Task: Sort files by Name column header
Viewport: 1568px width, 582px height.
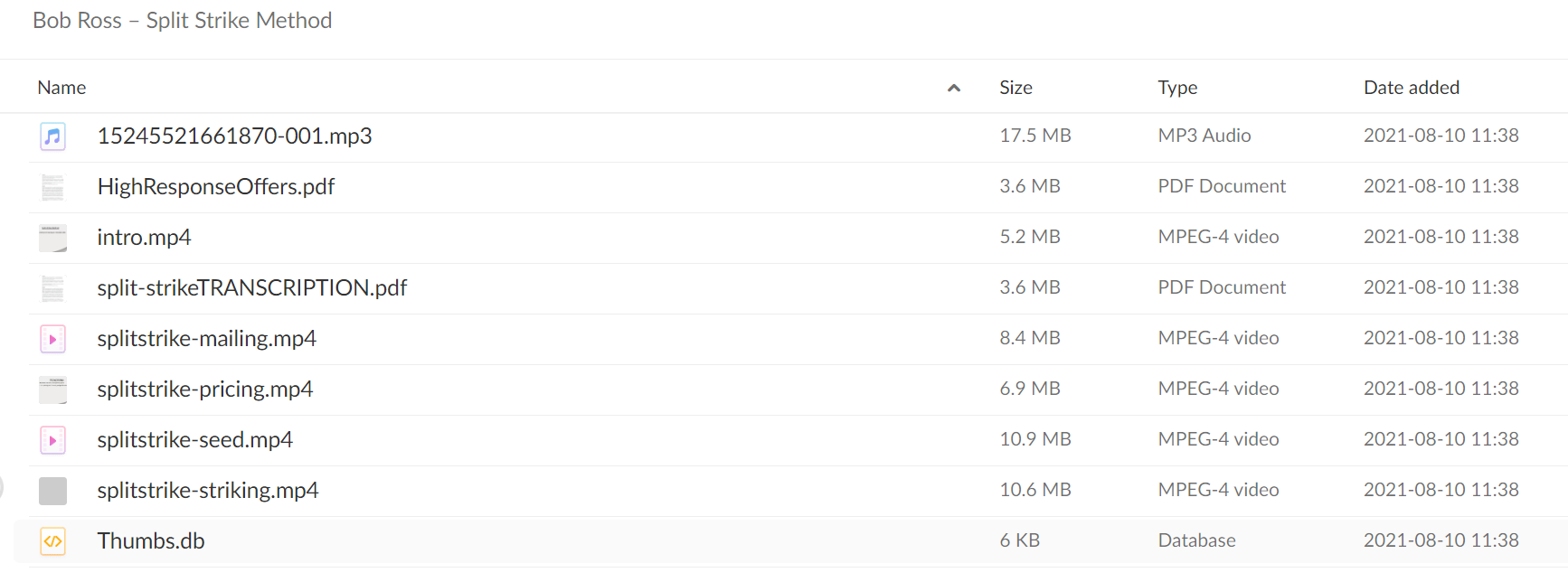Action: [x=61, y=88]
